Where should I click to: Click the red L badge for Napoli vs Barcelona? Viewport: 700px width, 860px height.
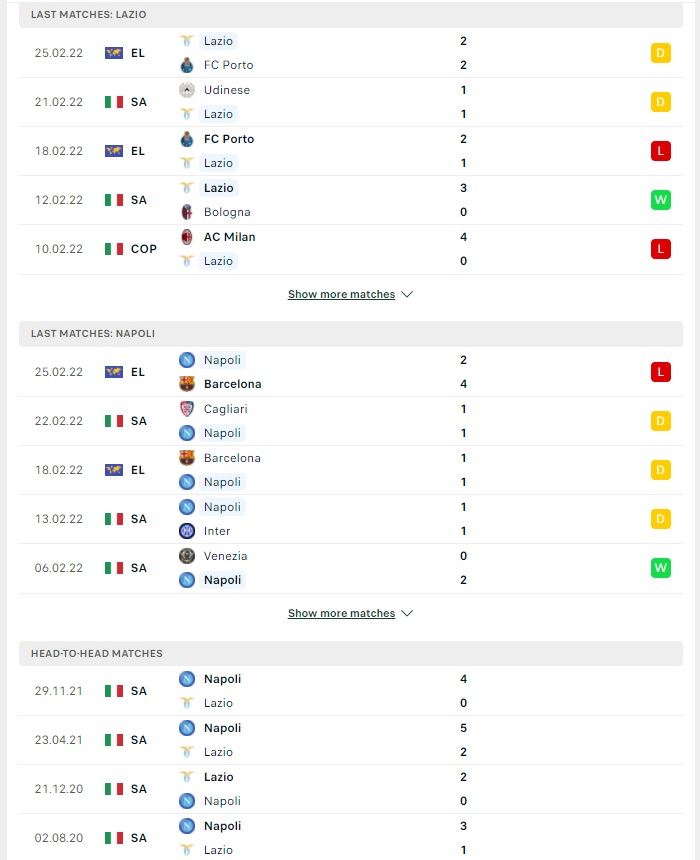(661, 372)
